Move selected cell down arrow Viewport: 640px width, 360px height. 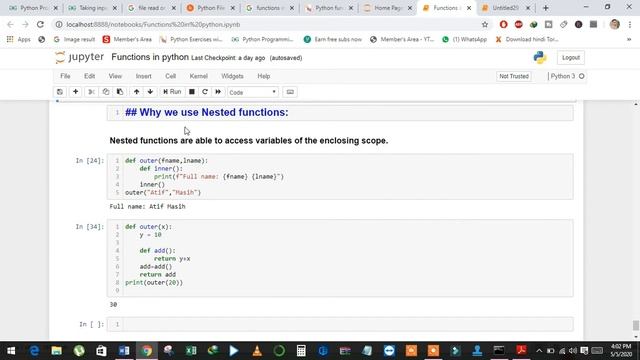click(150, 92)
